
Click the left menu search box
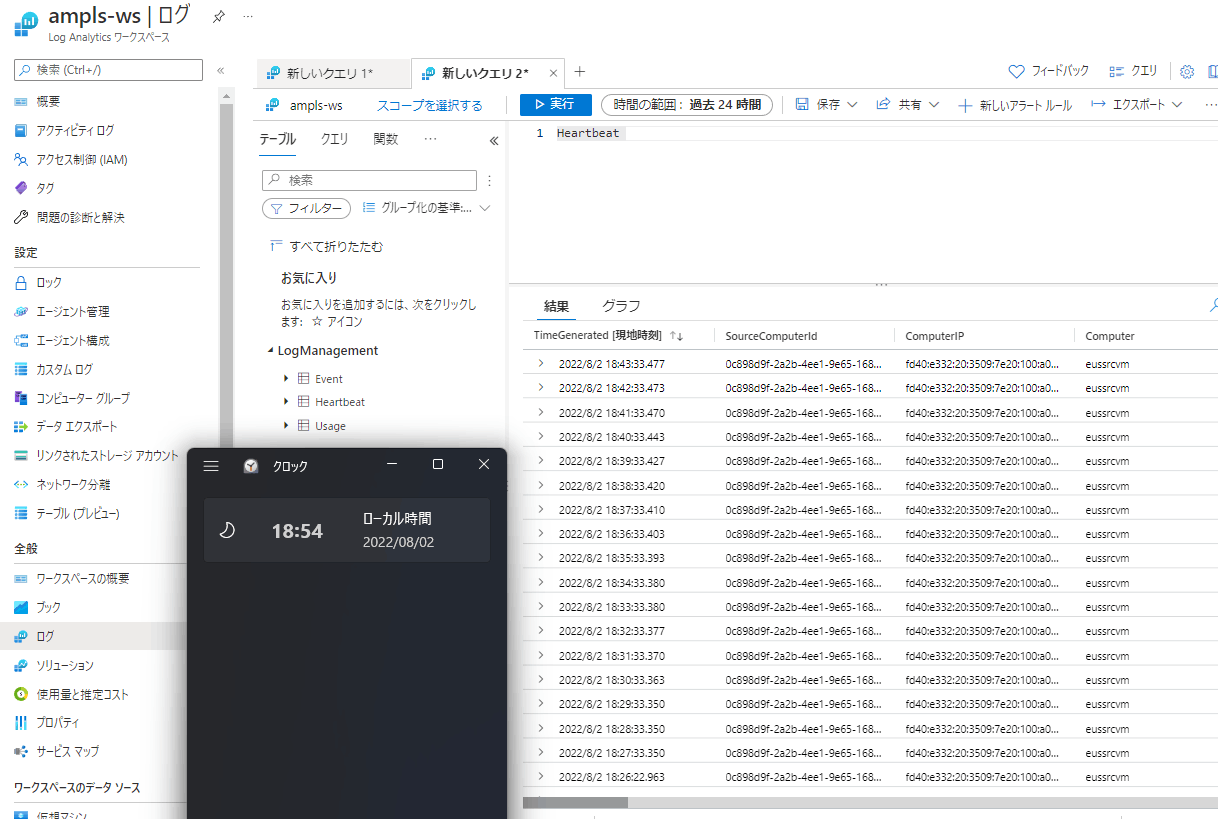(109, 70)
